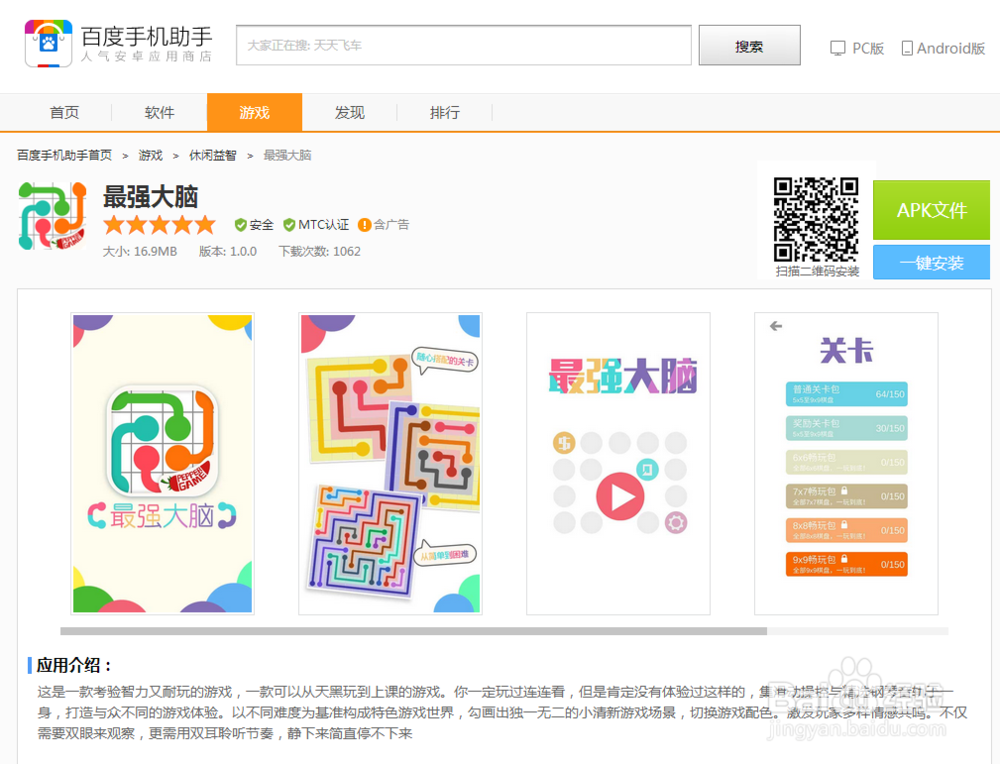The width and height of the screenshot is (1000, 764).
Task: Click the 休闲益智 breadcrumb link
Action: tap(212, 155)
